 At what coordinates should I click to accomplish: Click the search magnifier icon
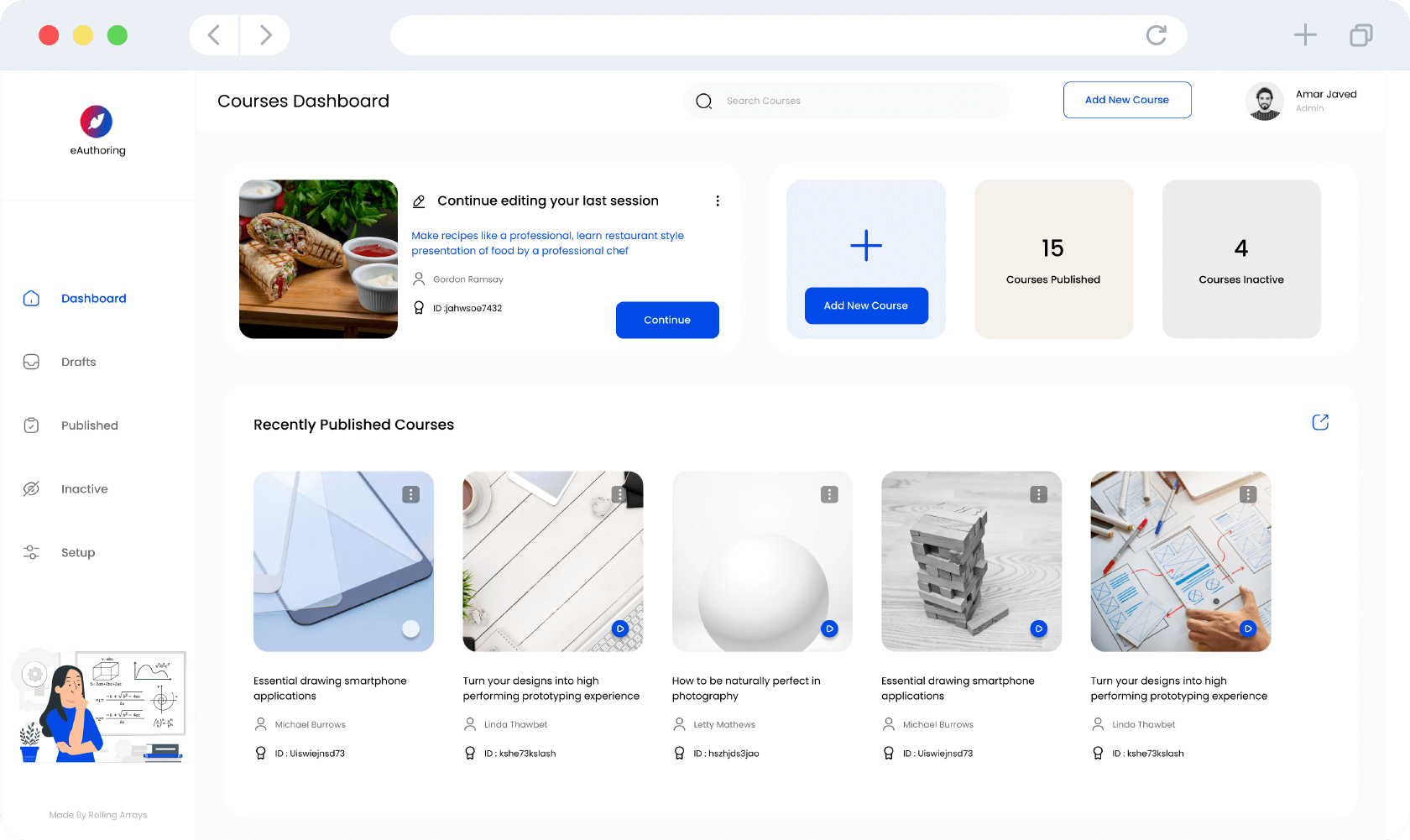(704, 102)
